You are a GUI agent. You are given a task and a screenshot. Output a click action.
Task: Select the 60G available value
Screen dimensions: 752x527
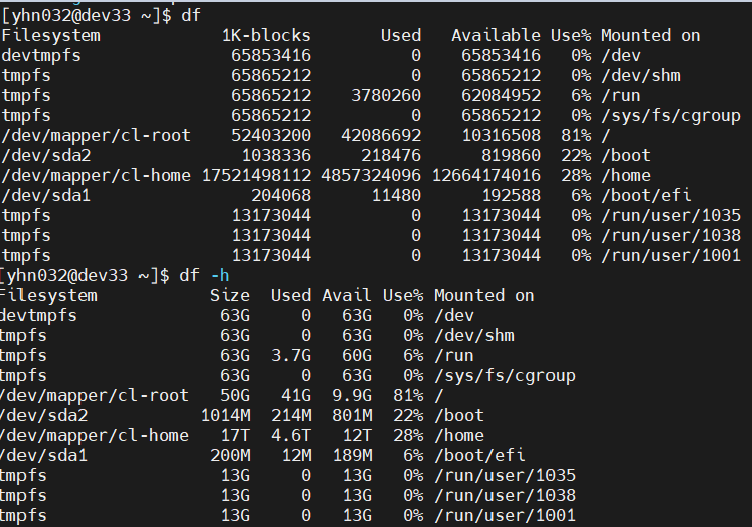click(357, 355)
